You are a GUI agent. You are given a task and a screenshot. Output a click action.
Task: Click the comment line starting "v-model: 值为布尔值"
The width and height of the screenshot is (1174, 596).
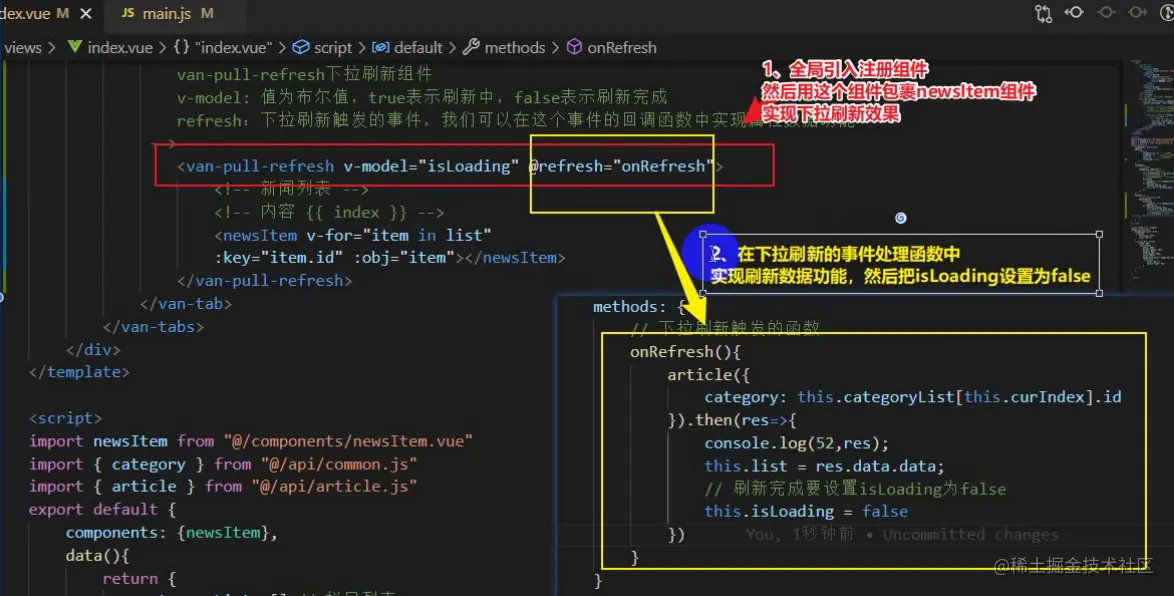click(422, 97)
